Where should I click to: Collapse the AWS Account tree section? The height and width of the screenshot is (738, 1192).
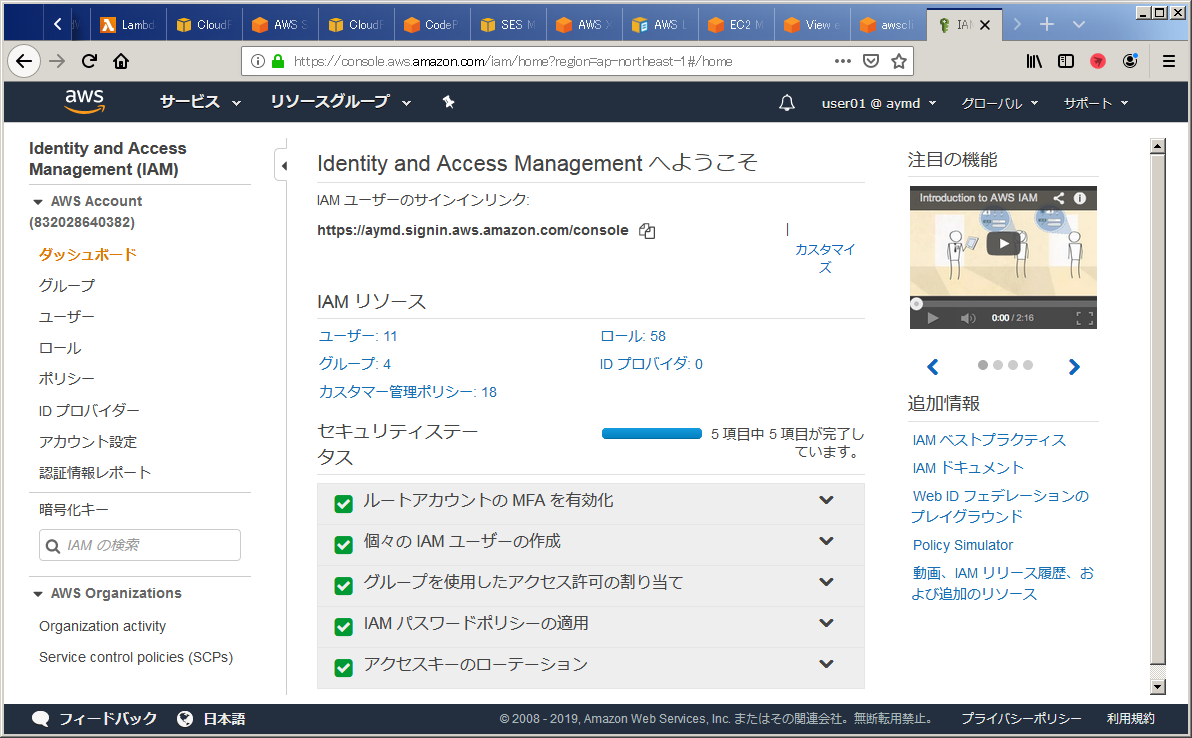37,202
